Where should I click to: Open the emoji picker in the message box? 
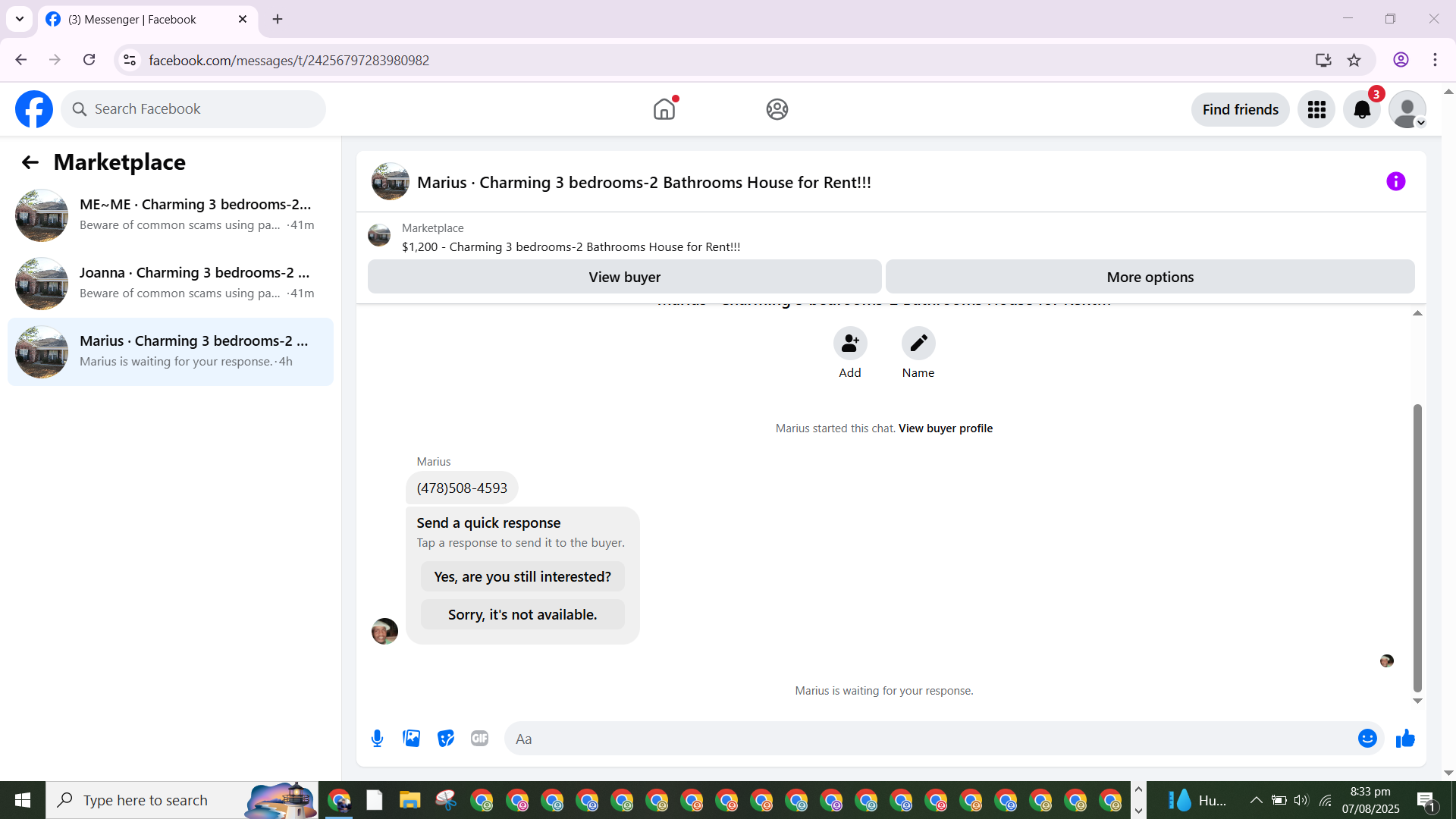pos(1367,739)
